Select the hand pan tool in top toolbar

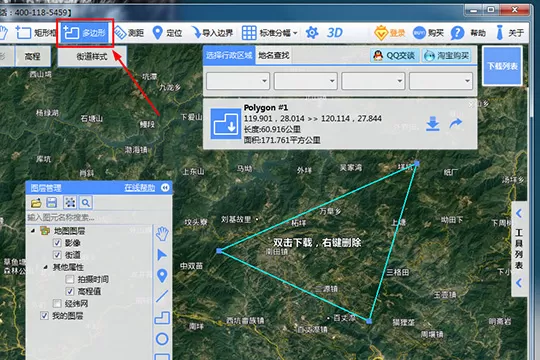tap(3, 33)
